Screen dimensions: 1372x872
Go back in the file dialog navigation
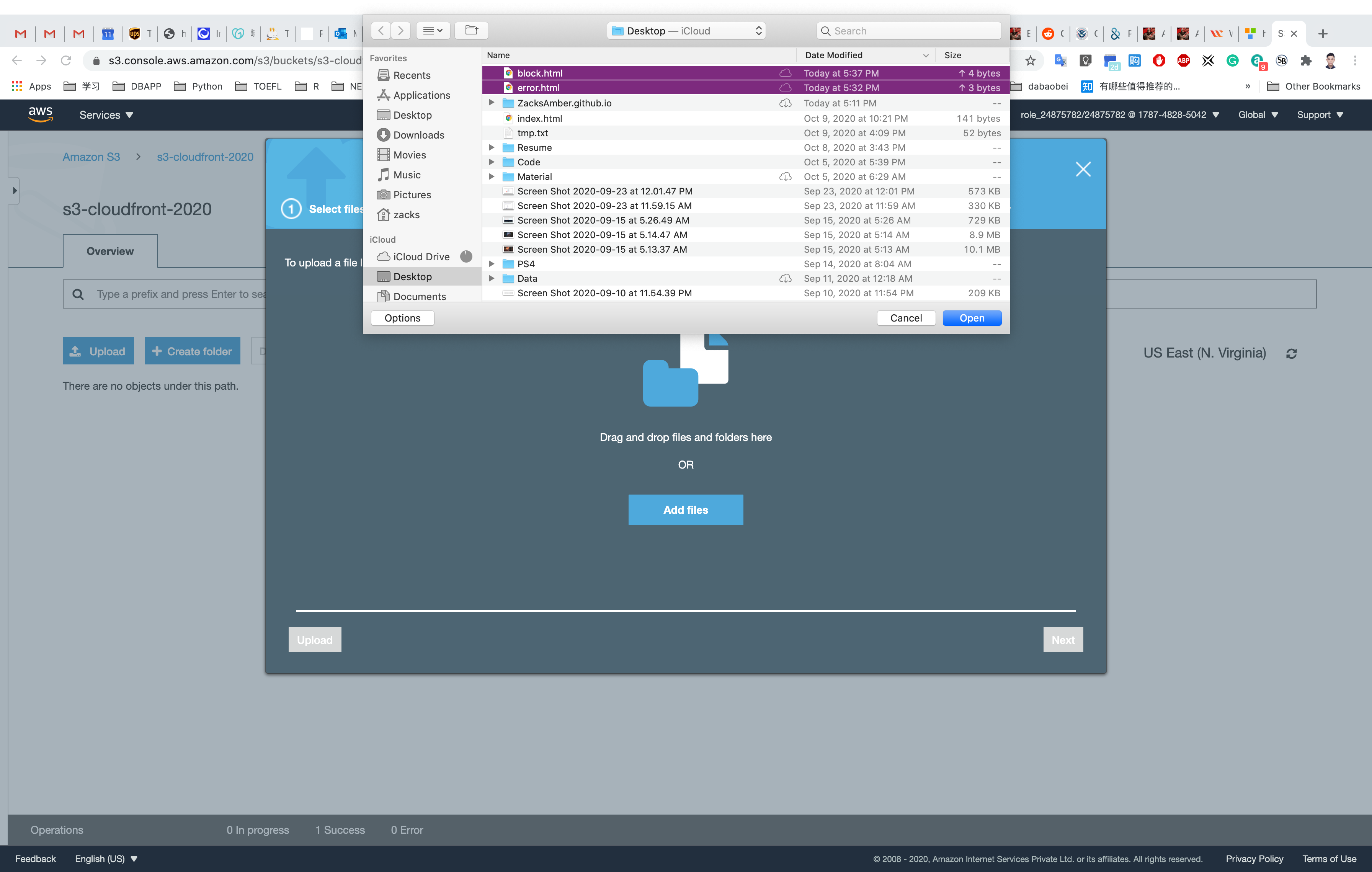pos(381,31)
